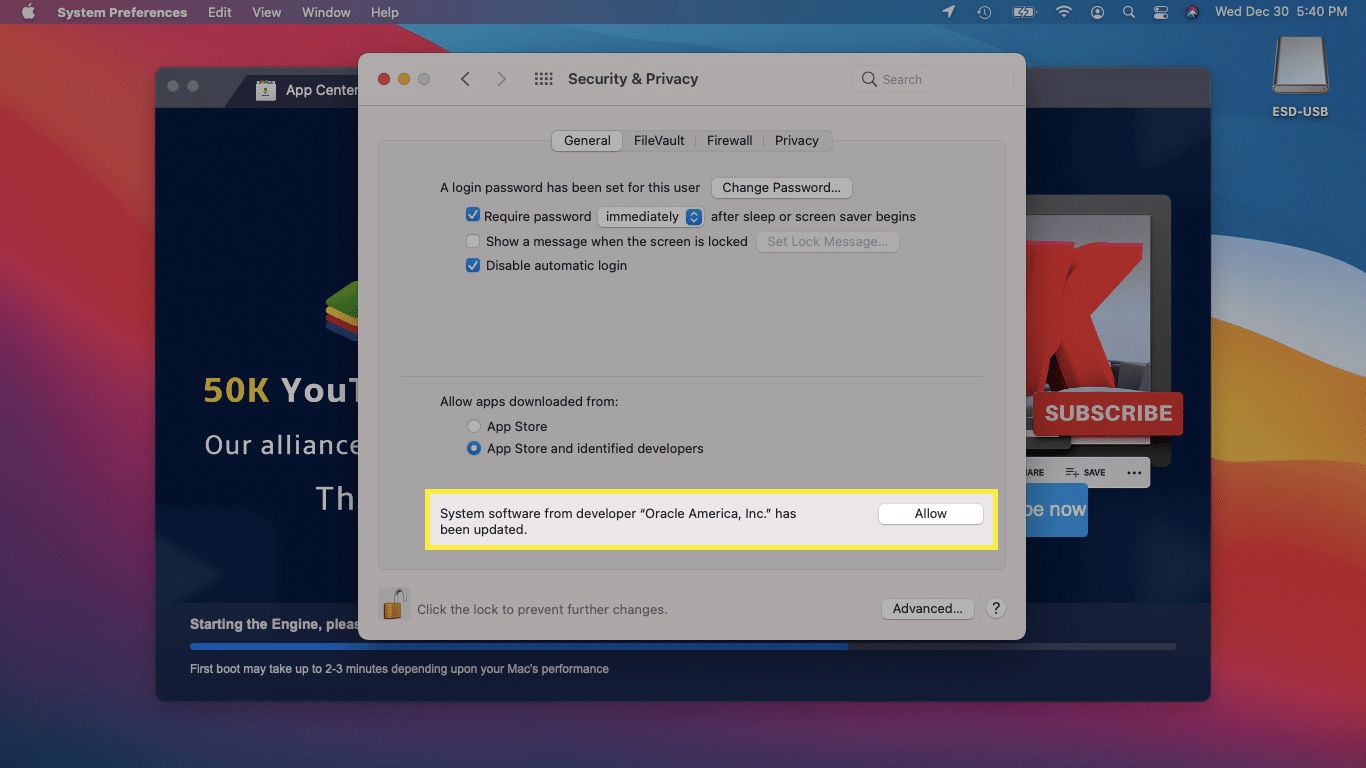1366x768 pixels.
Task: Click the Security & Privacy window title
Action: (633, 79)
